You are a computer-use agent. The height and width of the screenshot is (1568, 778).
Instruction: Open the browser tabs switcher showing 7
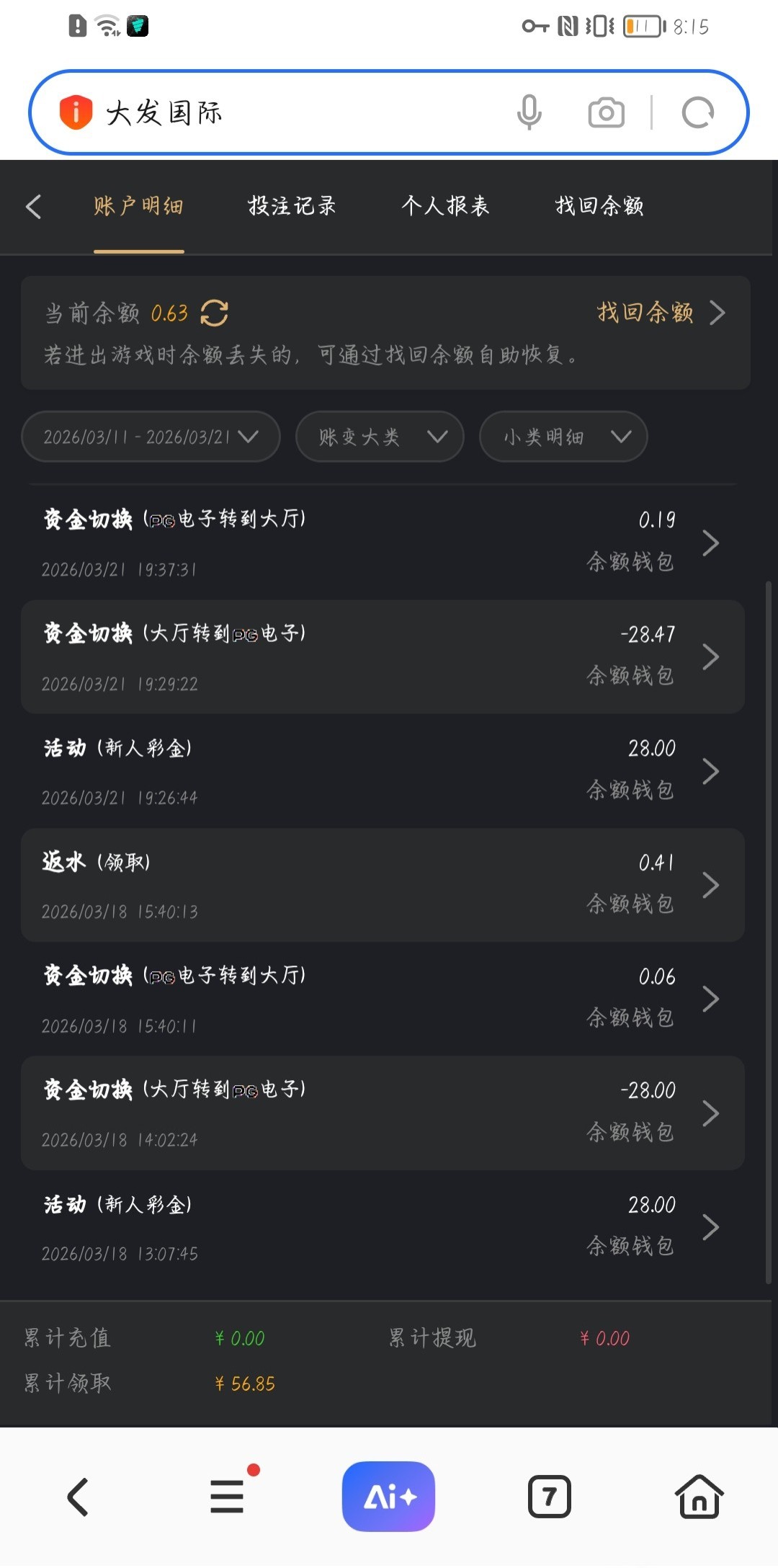[x=550, y=1497]
